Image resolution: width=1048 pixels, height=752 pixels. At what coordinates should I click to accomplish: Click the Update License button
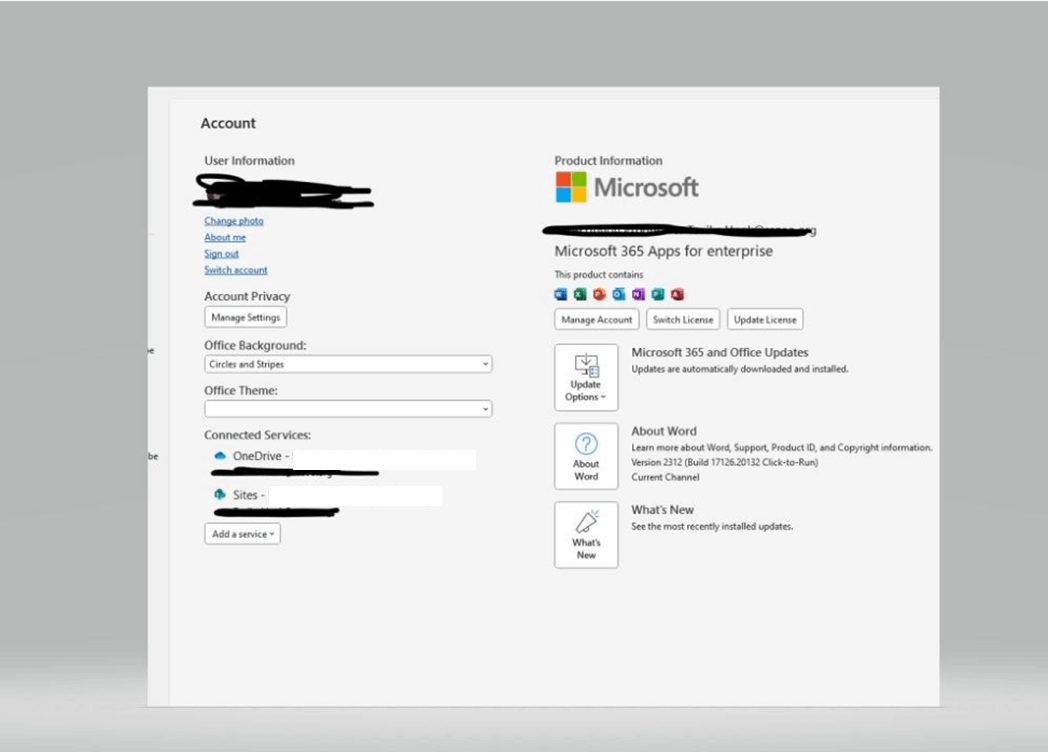coord(765,320)
